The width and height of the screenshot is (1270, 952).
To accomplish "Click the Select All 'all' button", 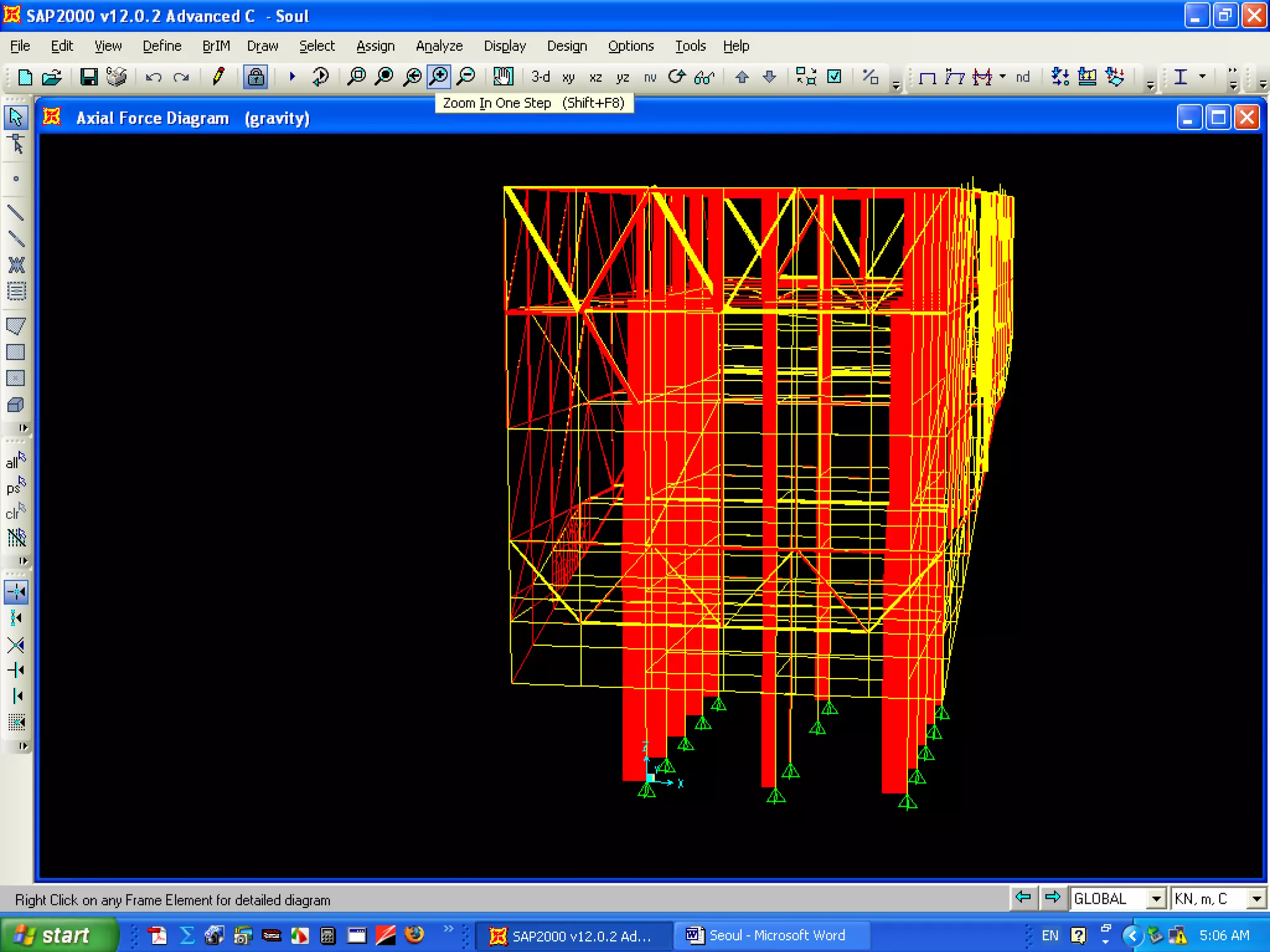I will 16,461.
